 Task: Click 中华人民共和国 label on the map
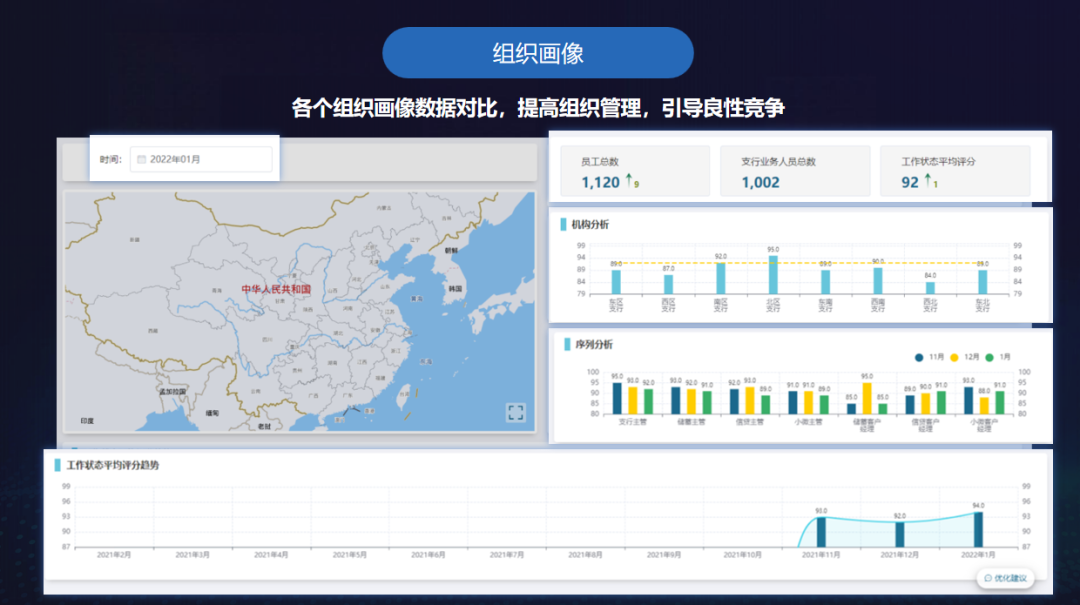(276, 289)
